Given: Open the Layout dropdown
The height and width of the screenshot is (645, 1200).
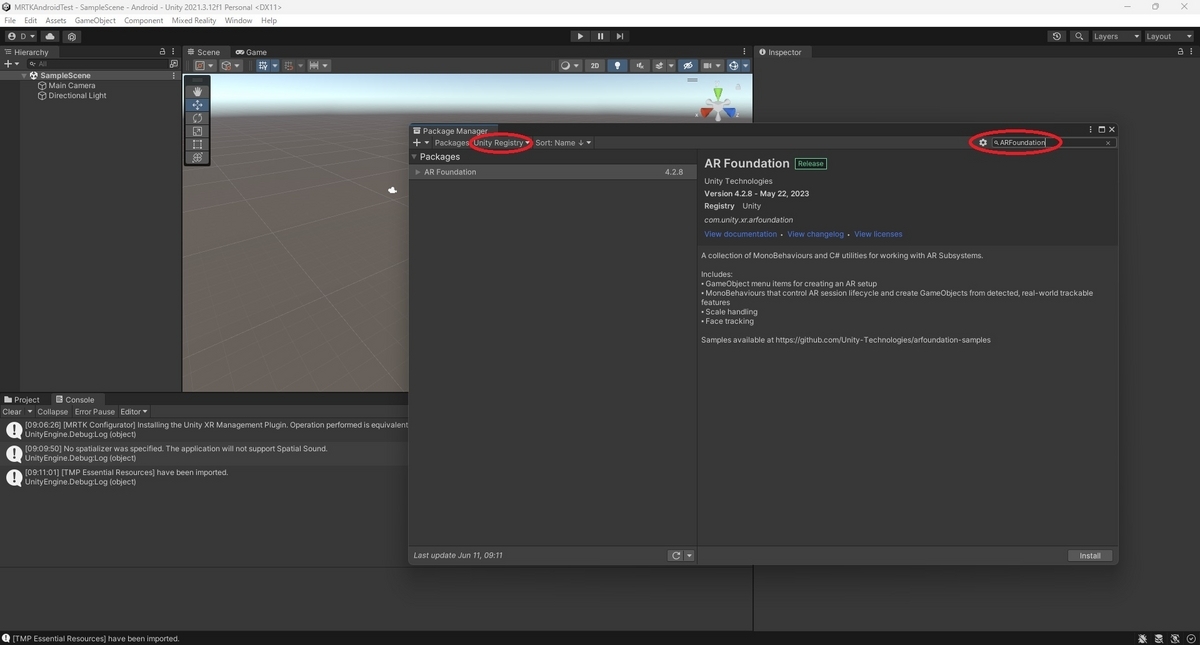Looking at the screenshot, I should [1168, 36].
